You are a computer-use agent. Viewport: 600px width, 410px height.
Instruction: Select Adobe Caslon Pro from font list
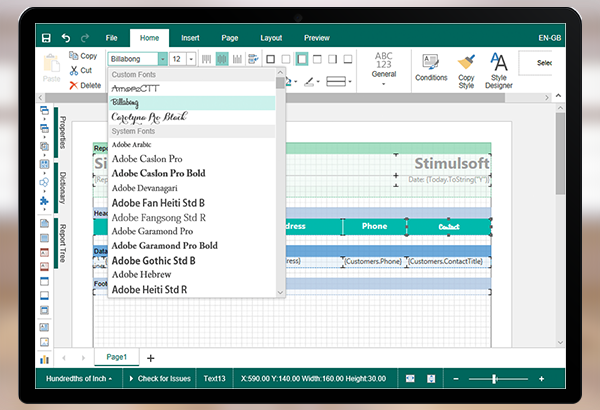(x=147, y=159)
